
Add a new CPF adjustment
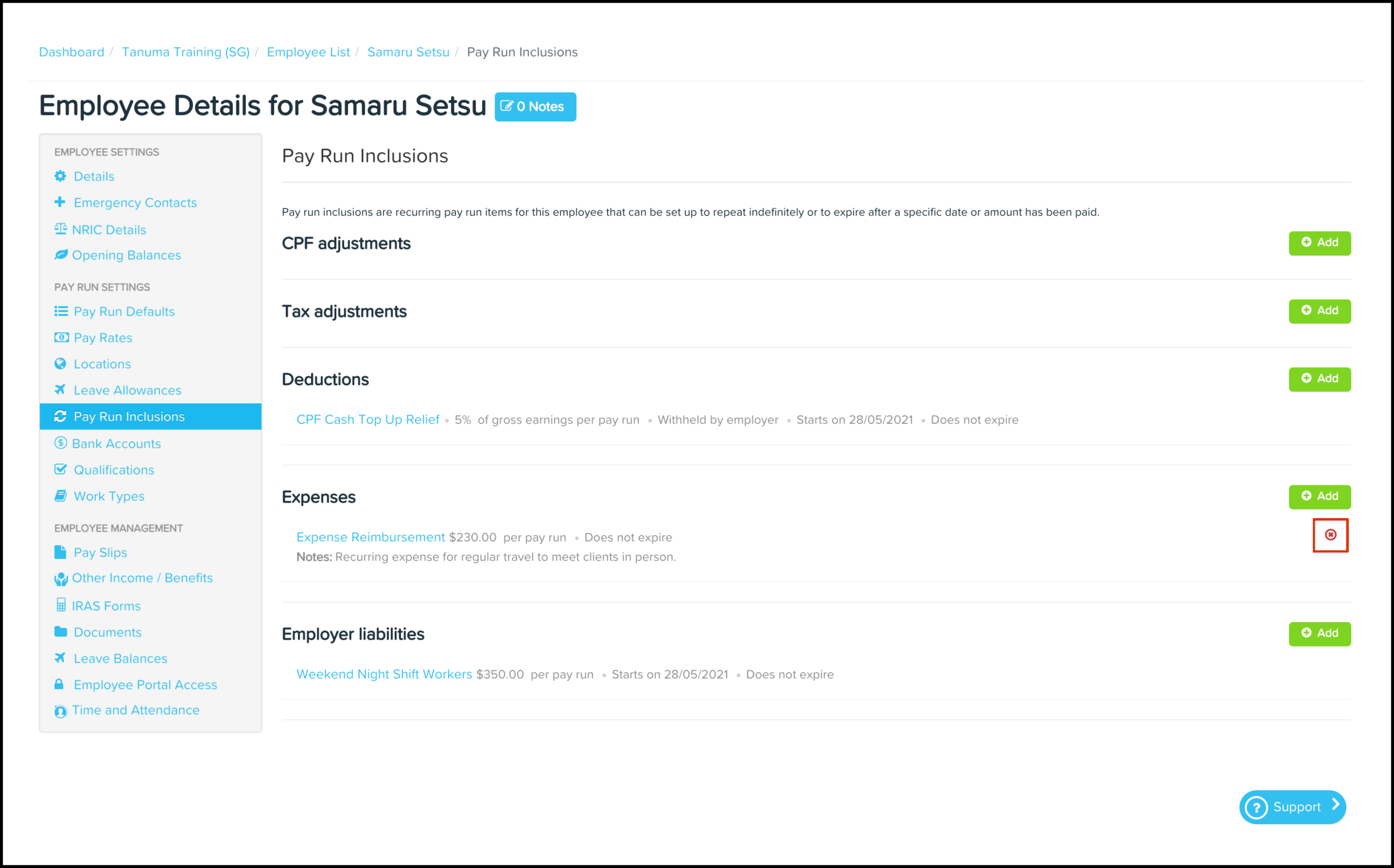(1319, 243)
